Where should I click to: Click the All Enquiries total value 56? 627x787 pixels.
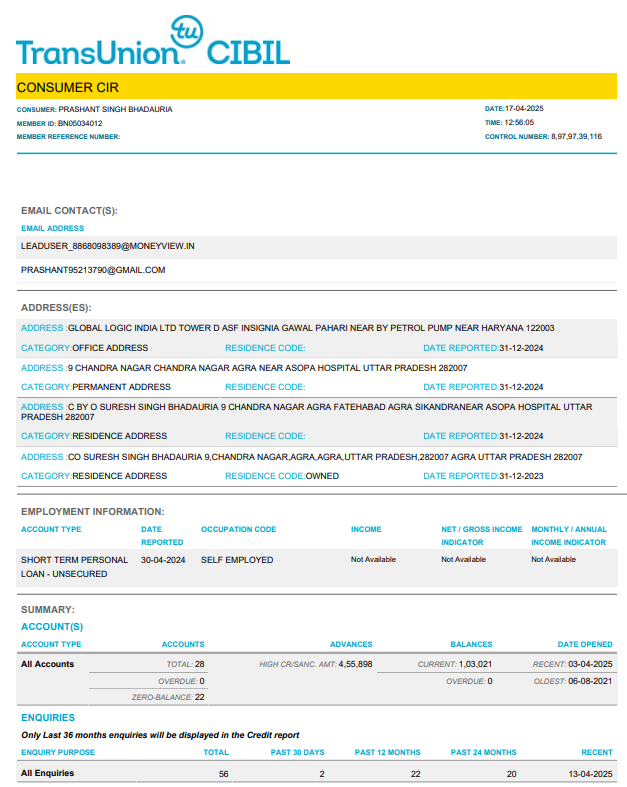223,774
